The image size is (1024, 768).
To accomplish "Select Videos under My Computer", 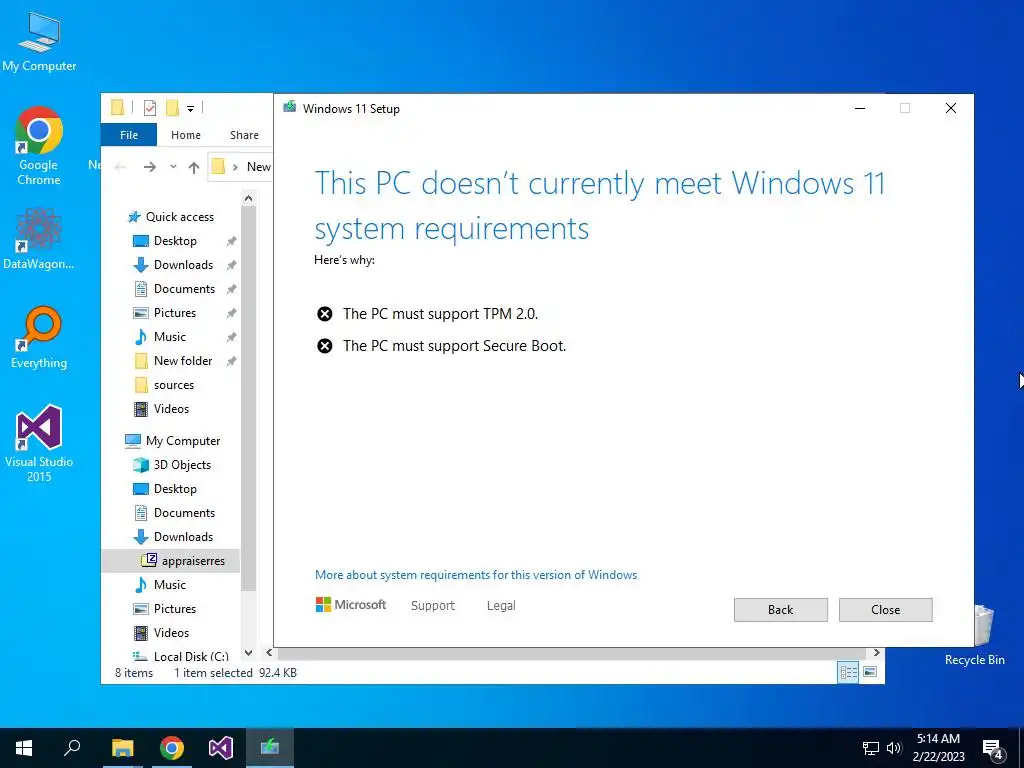I will [171, 633].
